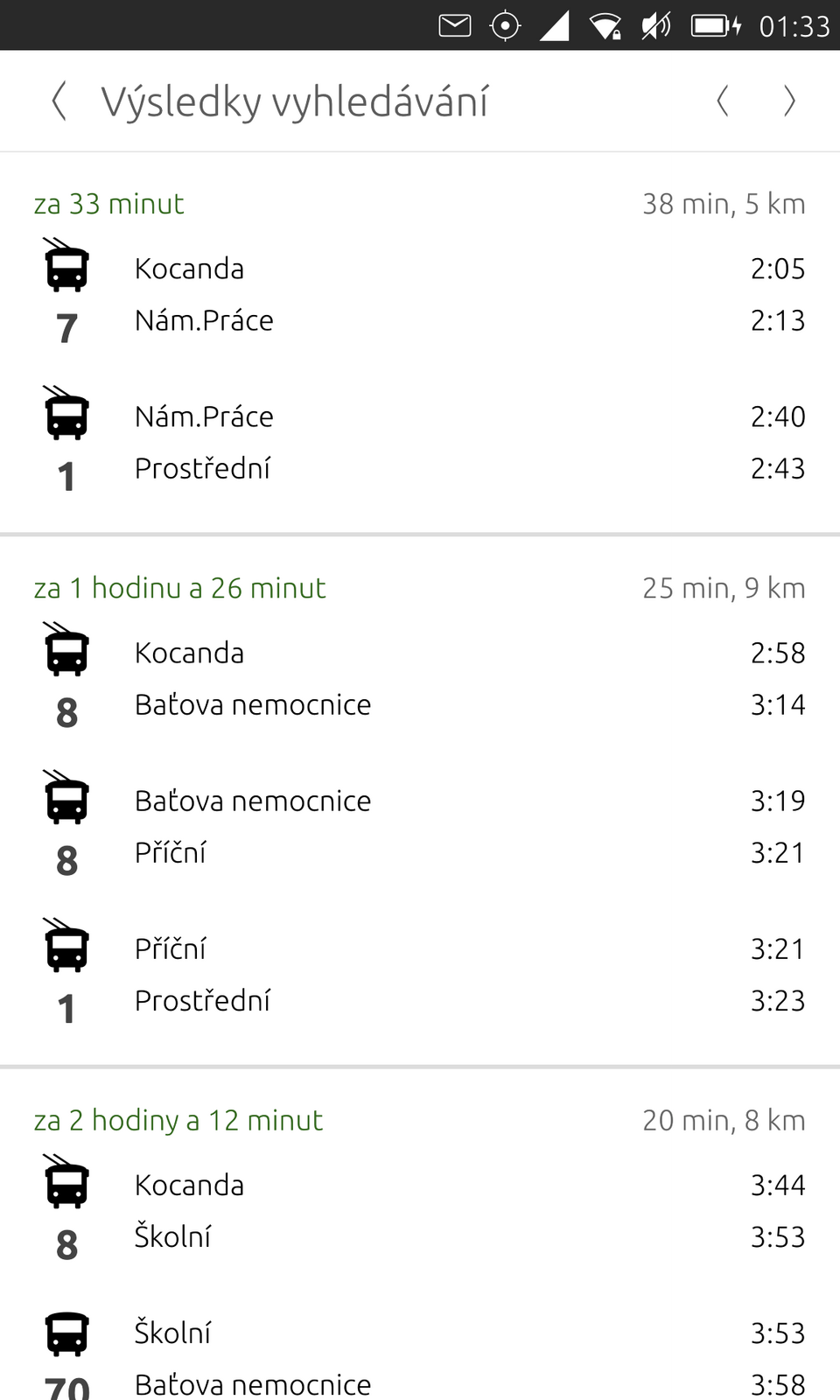The height and width of the screenshot is (1400, 840).
Task: Tap bus icon for Školní line 70
Action: (66, 1333)
